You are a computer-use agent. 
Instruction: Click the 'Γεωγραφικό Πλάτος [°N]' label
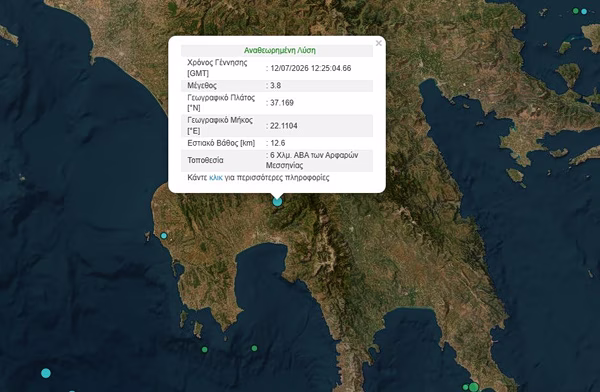click(x=221, y=103)
